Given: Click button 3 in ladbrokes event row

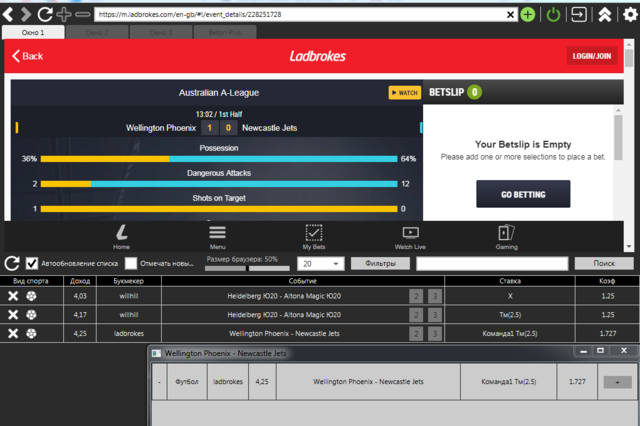Looking at the screenshot, I should [435, 333].
